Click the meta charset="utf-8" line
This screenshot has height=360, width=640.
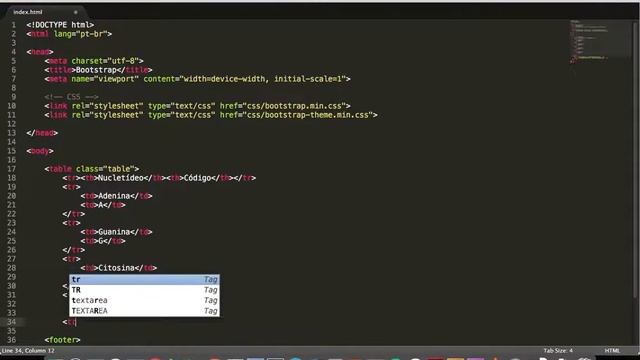tap(94, 61)
